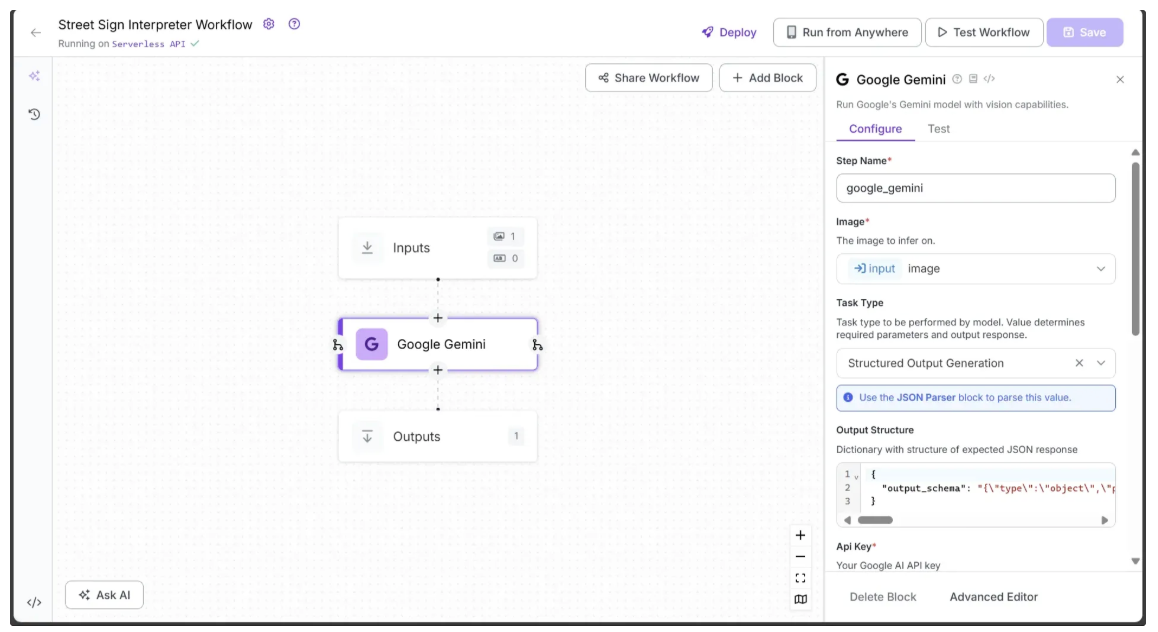Open code icon next to Google Gemini title

point(990,79)
